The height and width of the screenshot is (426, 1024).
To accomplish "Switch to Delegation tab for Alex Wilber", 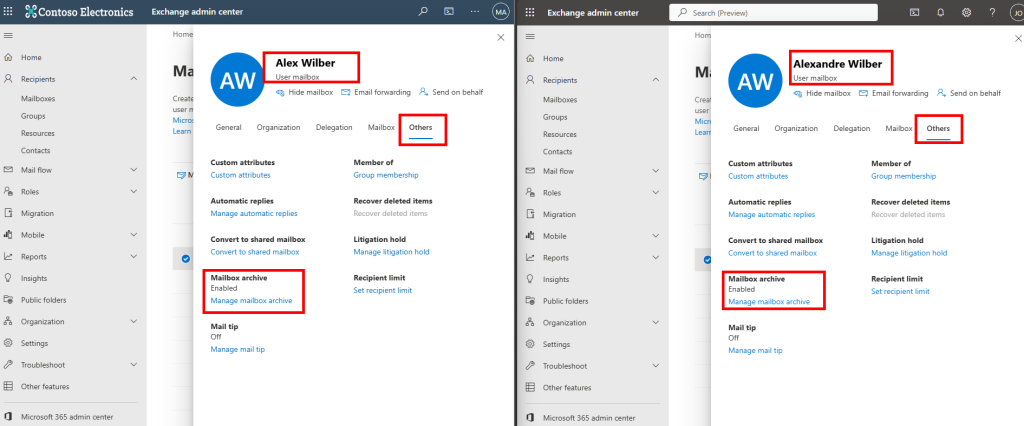I will click(x=334, y=127).
